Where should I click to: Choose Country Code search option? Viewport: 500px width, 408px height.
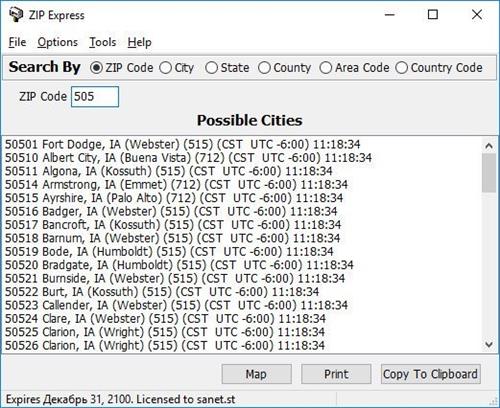[x=401, y=68]
